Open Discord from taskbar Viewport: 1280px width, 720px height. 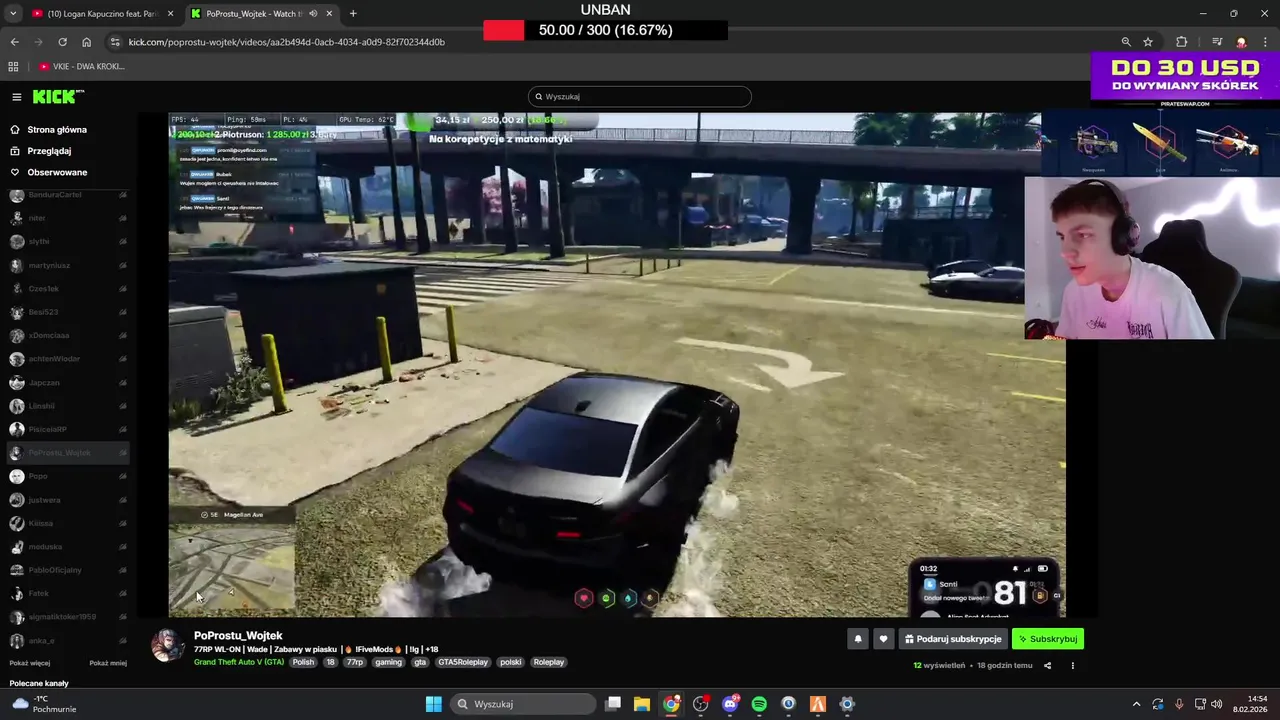coord(730,704)
